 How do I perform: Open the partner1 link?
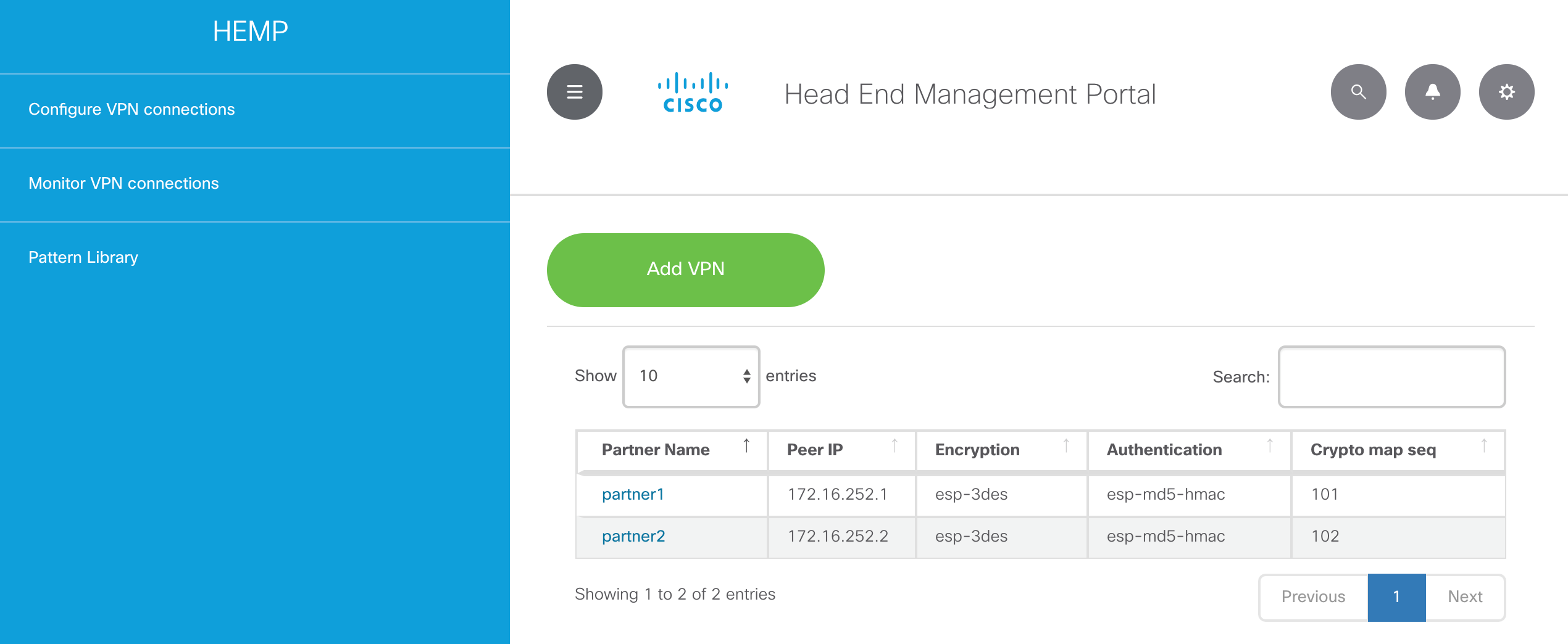(x=633, y=494)
